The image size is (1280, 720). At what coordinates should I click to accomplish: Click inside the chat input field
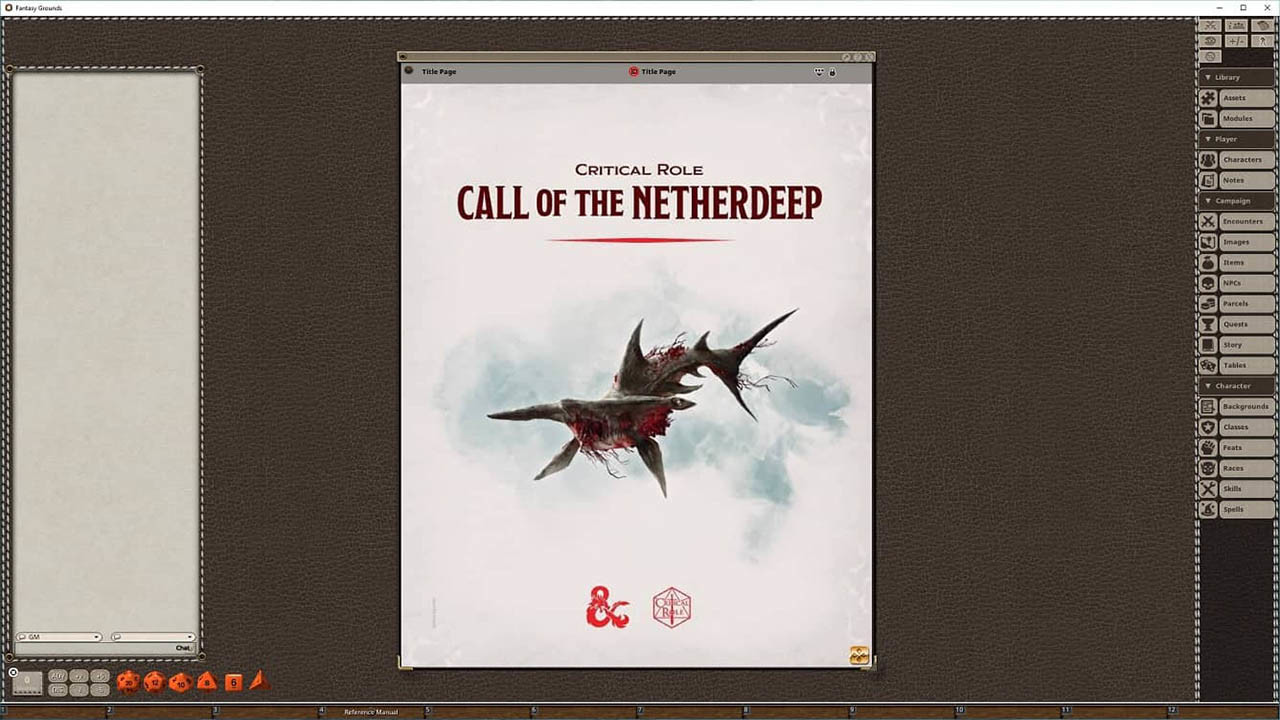[x=100, y=648]
